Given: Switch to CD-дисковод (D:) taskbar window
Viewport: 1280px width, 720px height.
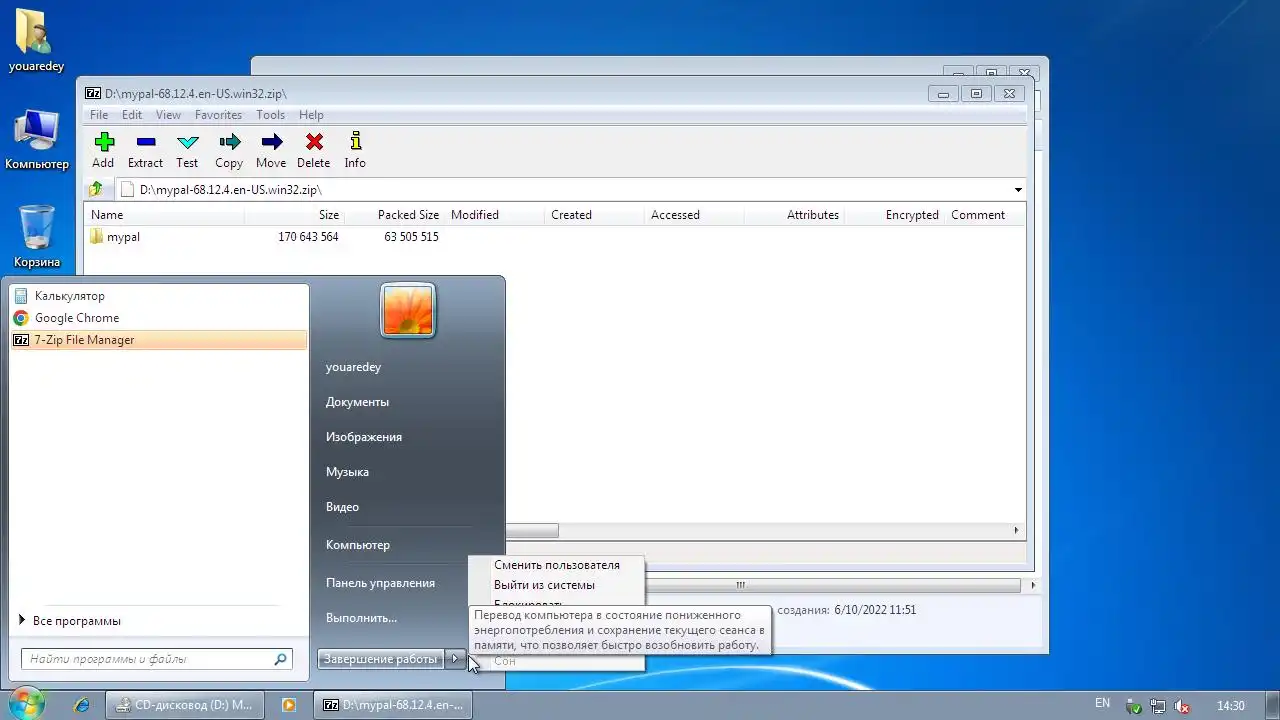Looking at the screenshot, I should click(185, 705).
